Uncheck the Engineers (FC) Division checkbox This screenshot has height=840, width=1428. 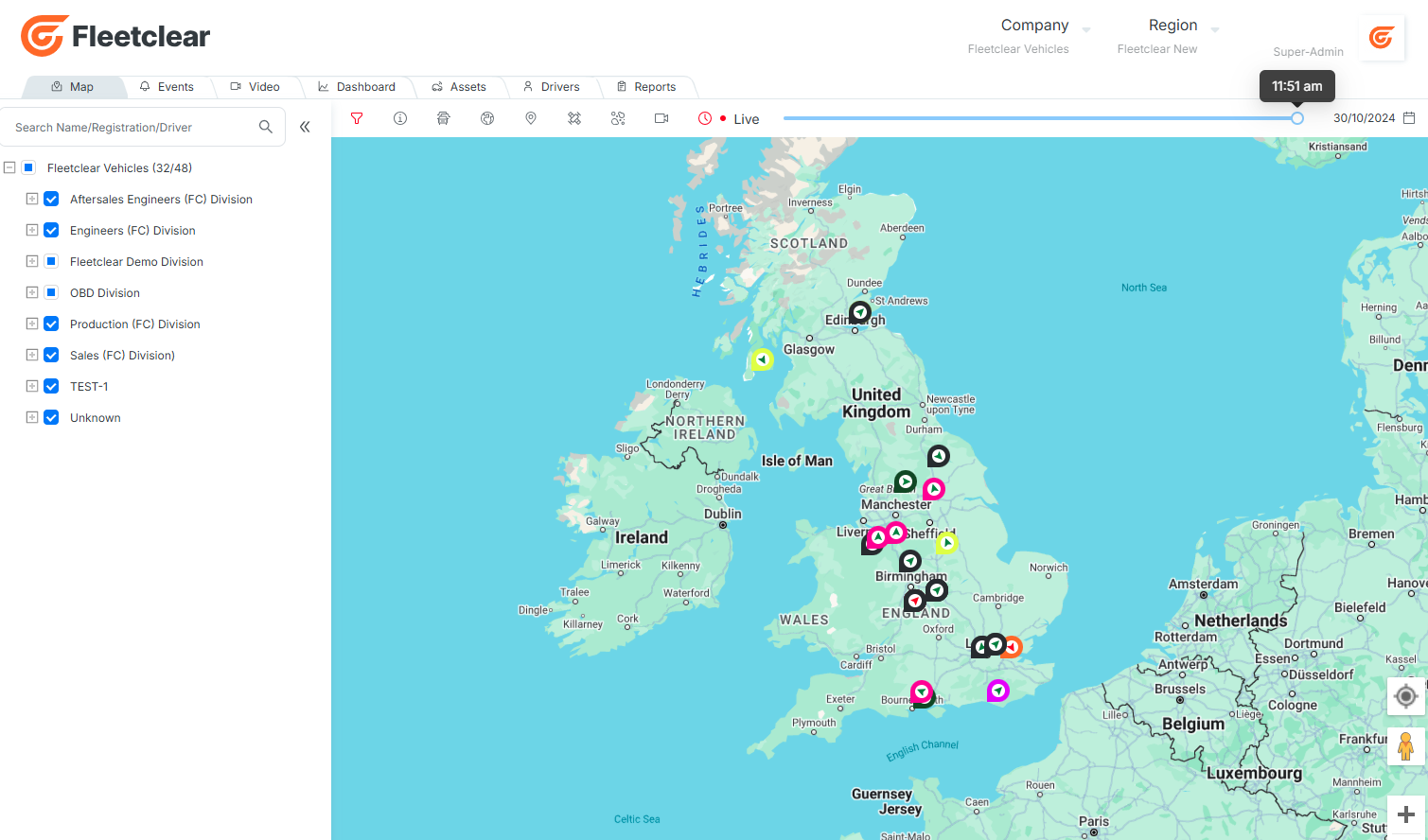click(51, 230)
